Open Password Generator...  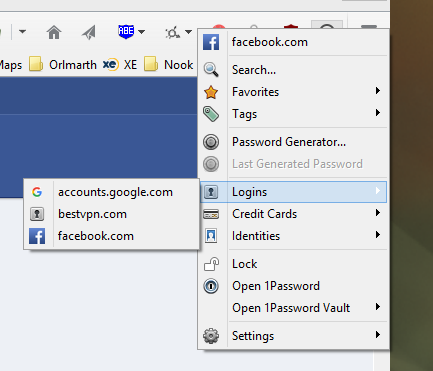click(293, 142)
